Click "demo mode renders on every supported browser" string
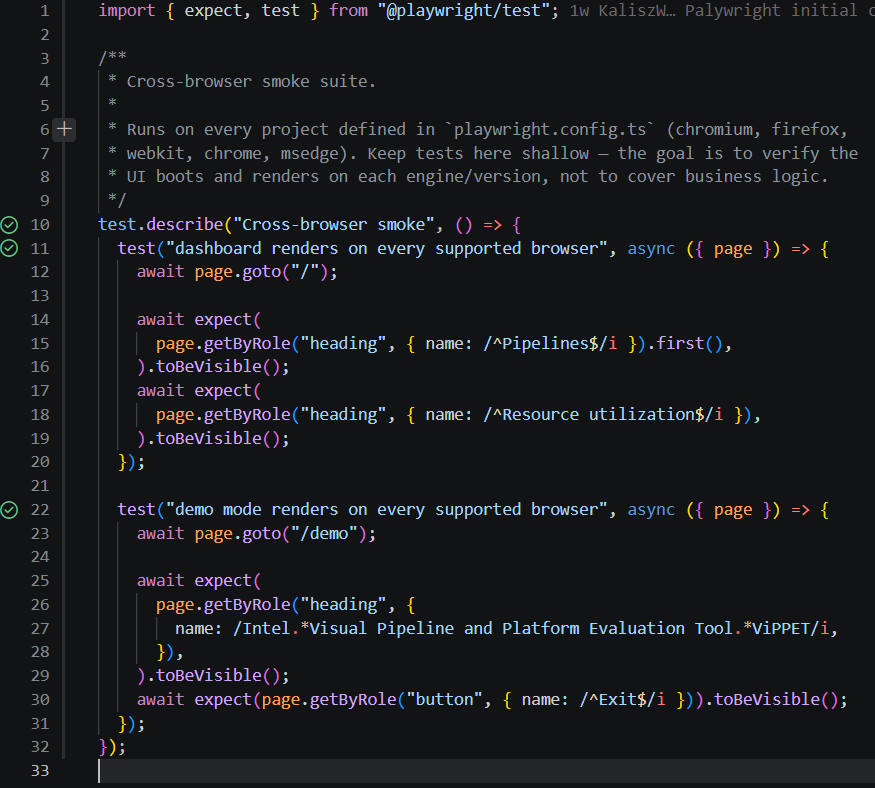The height and width of the screenshot is (788, 875). [x=386, y=510]
